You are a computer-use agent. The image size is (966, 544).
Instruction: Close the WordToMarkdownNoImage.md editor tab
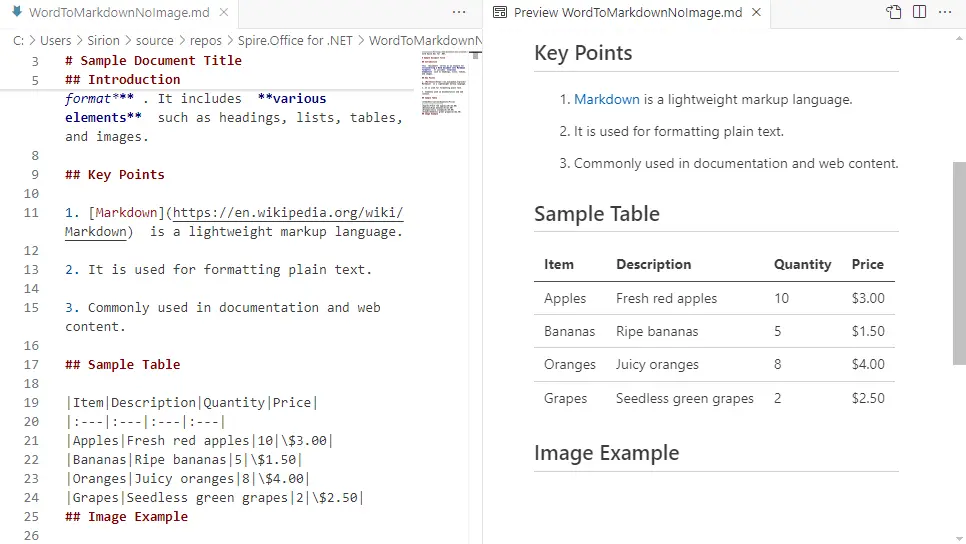coord(221,13)
